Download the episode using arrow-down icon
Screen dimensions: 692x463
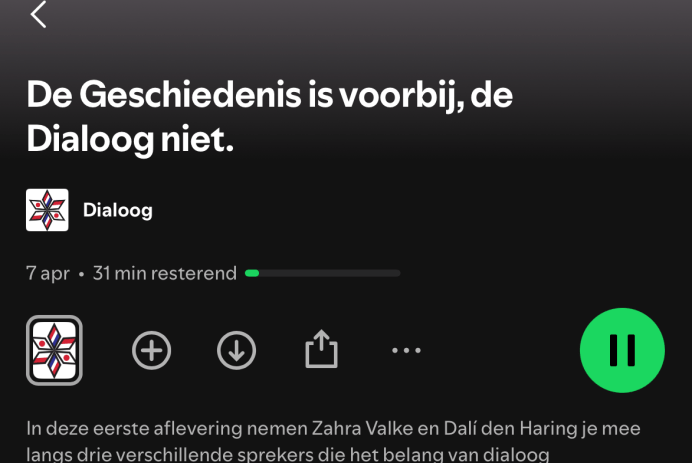(237, 350)
